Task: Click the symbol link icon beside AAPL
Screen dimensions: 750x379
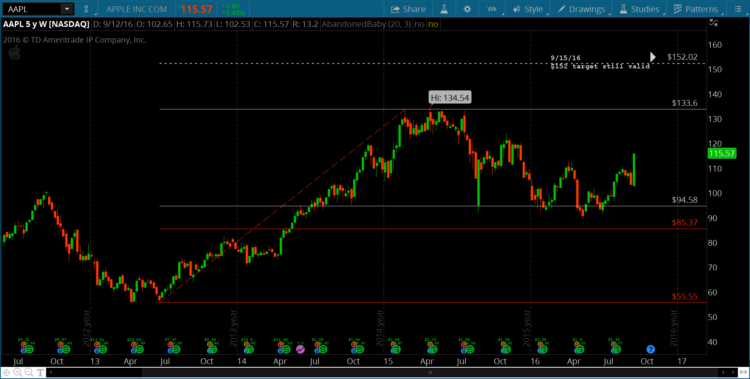Action: tap(86, 9)
